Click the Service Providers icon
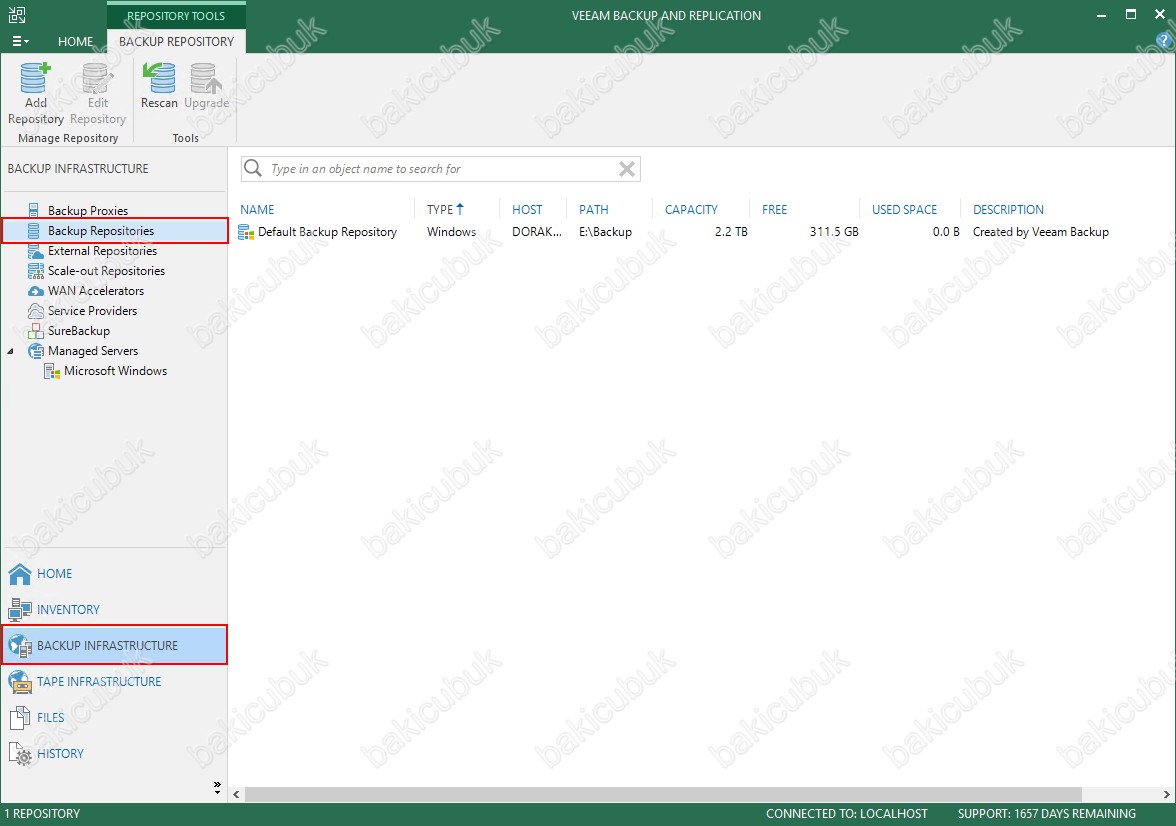The height and width of the screenshot is (826, 1176). click(35, 311)
